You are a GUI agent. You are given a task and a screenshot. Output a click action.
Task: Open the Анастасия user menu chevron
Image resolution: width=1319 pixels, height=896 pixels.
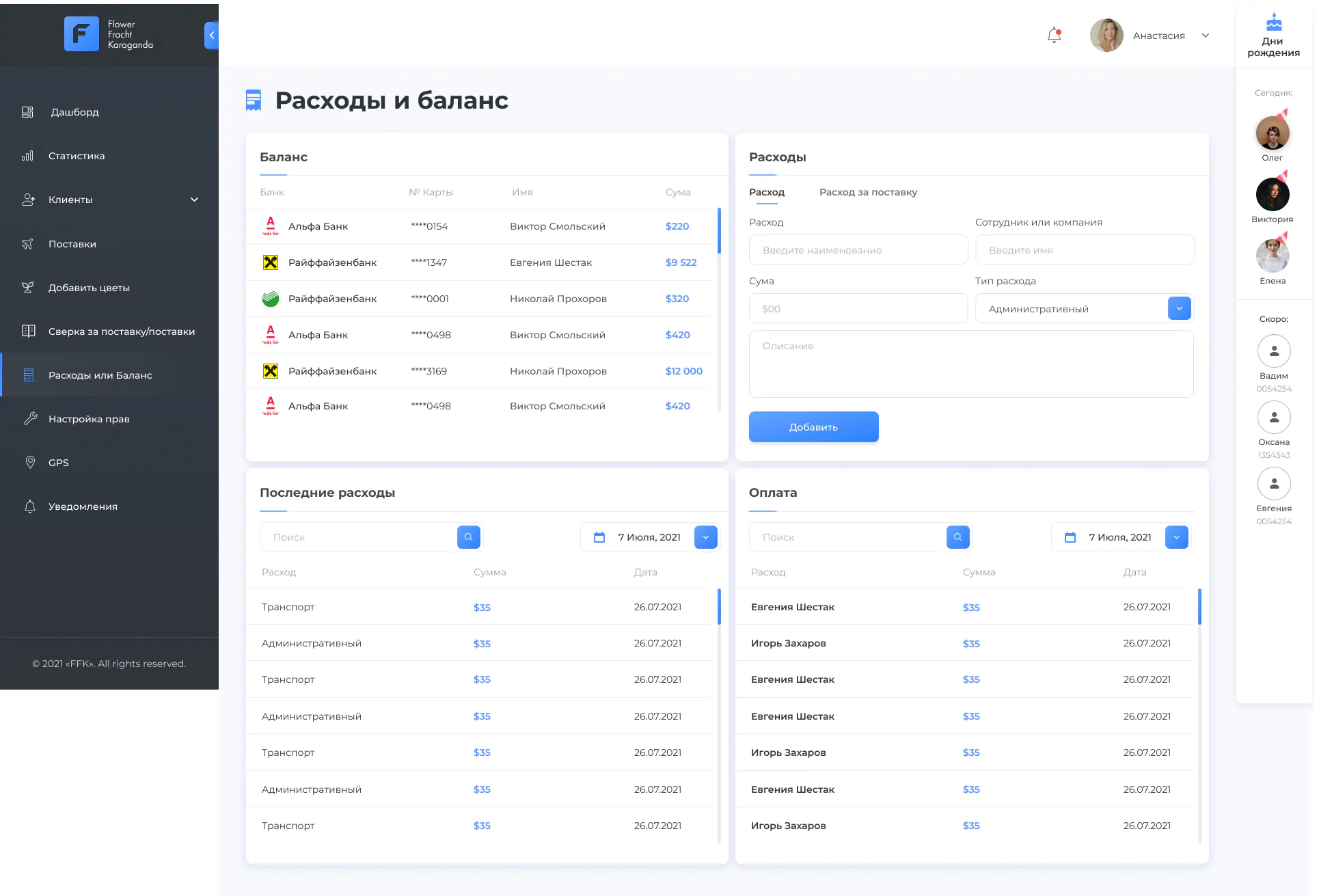pos(1206,36)
